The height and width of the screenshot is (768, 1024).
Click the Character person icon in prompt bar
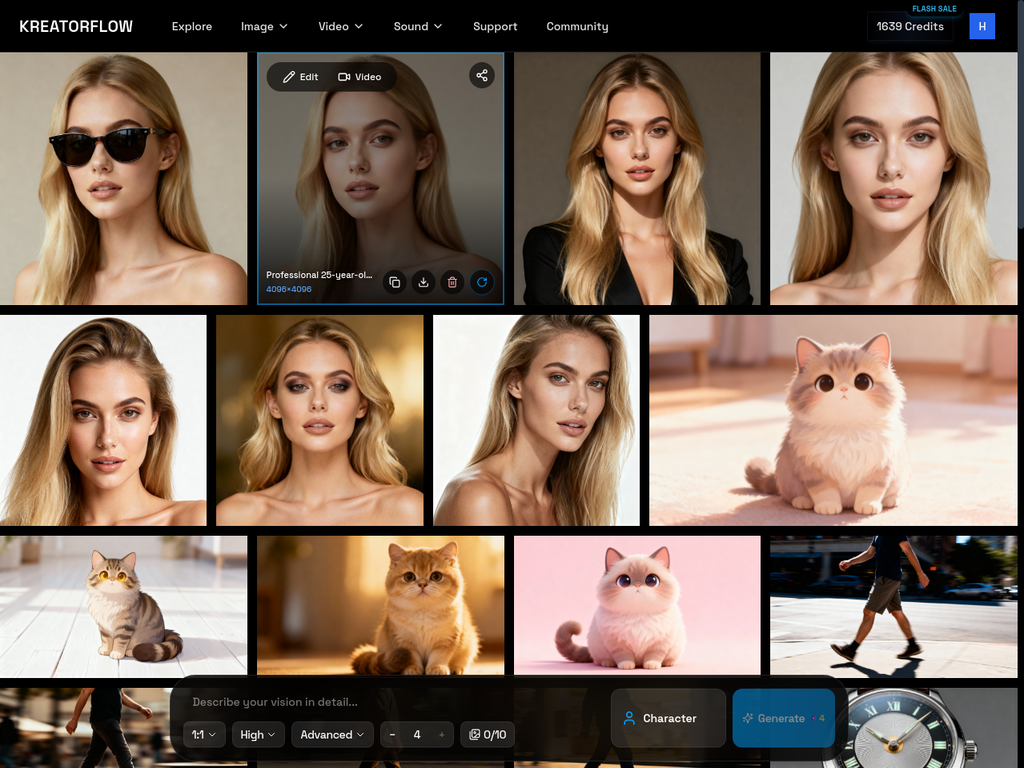630,718
